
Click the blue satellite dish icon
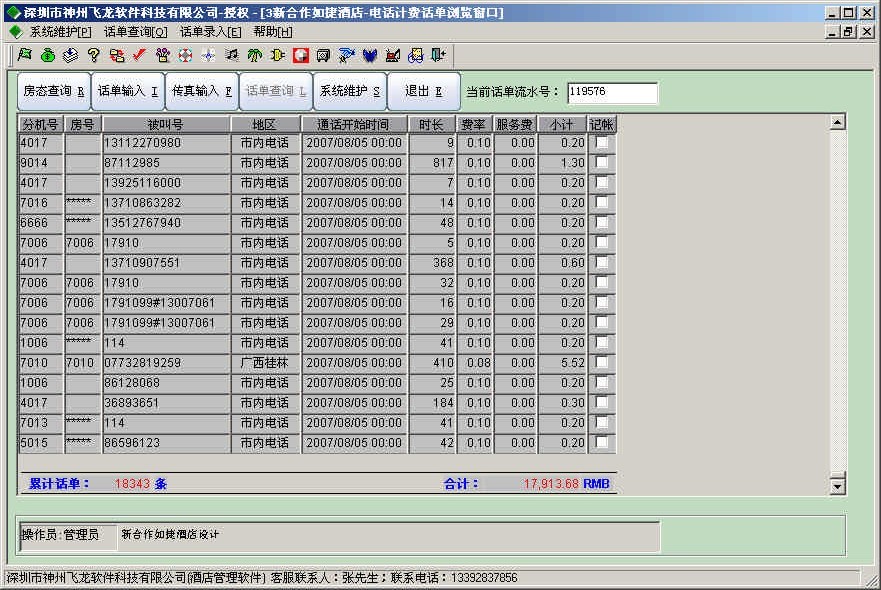coord(347,55)
